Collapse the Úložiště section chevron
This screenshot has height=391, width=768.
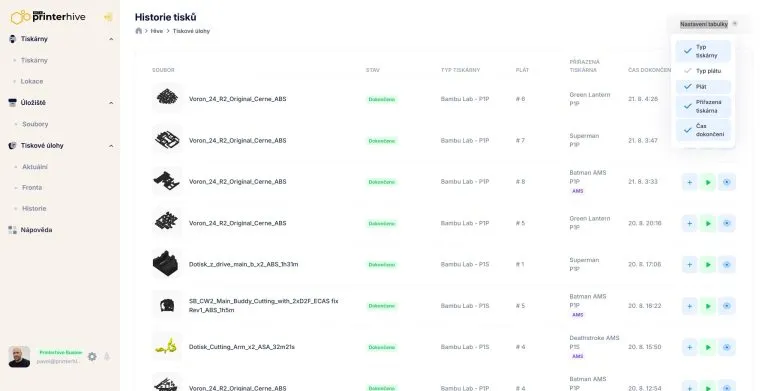(x=111, y=103)
